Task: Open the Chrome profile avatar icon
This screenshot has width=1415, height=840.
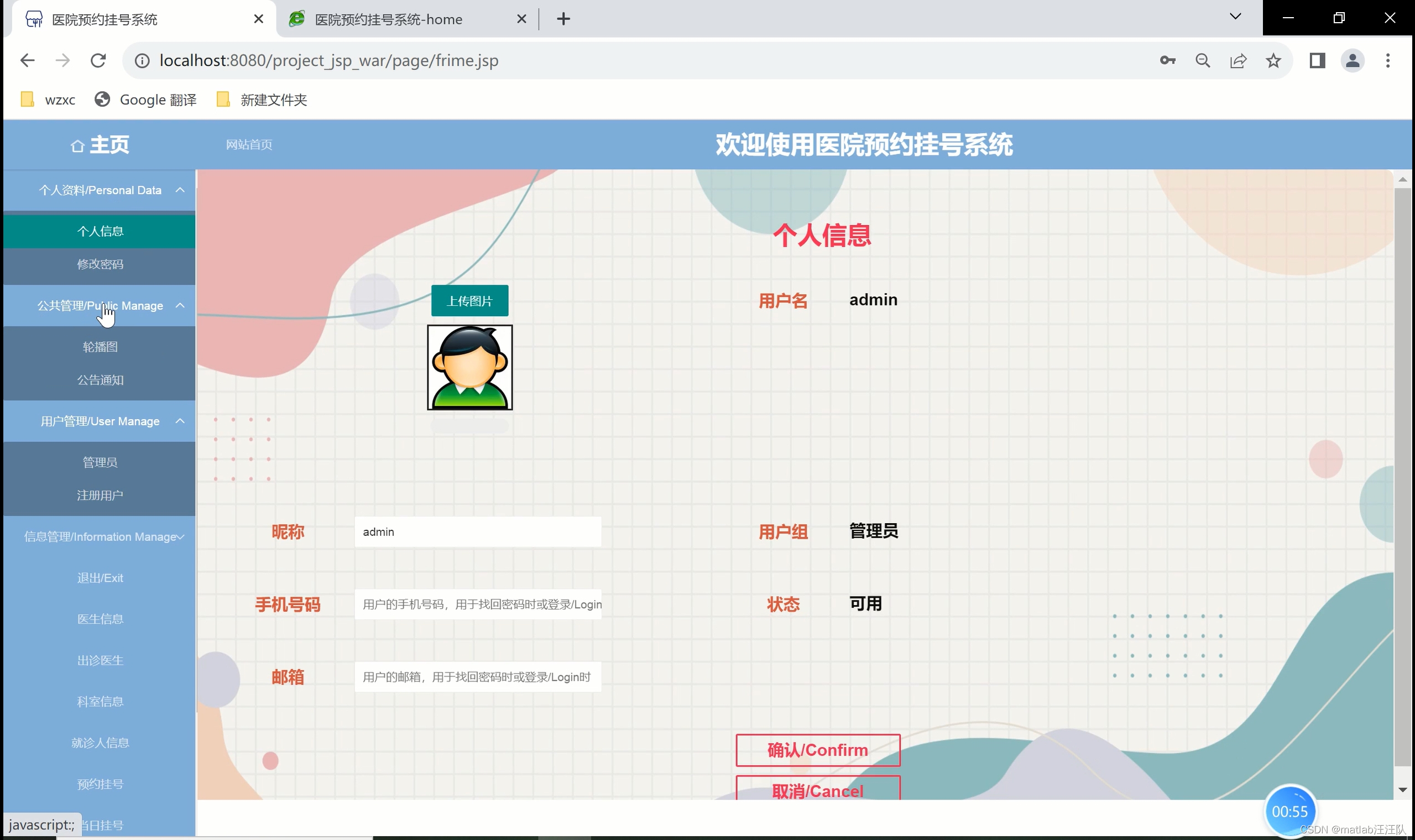Action: click(1352, 61)
